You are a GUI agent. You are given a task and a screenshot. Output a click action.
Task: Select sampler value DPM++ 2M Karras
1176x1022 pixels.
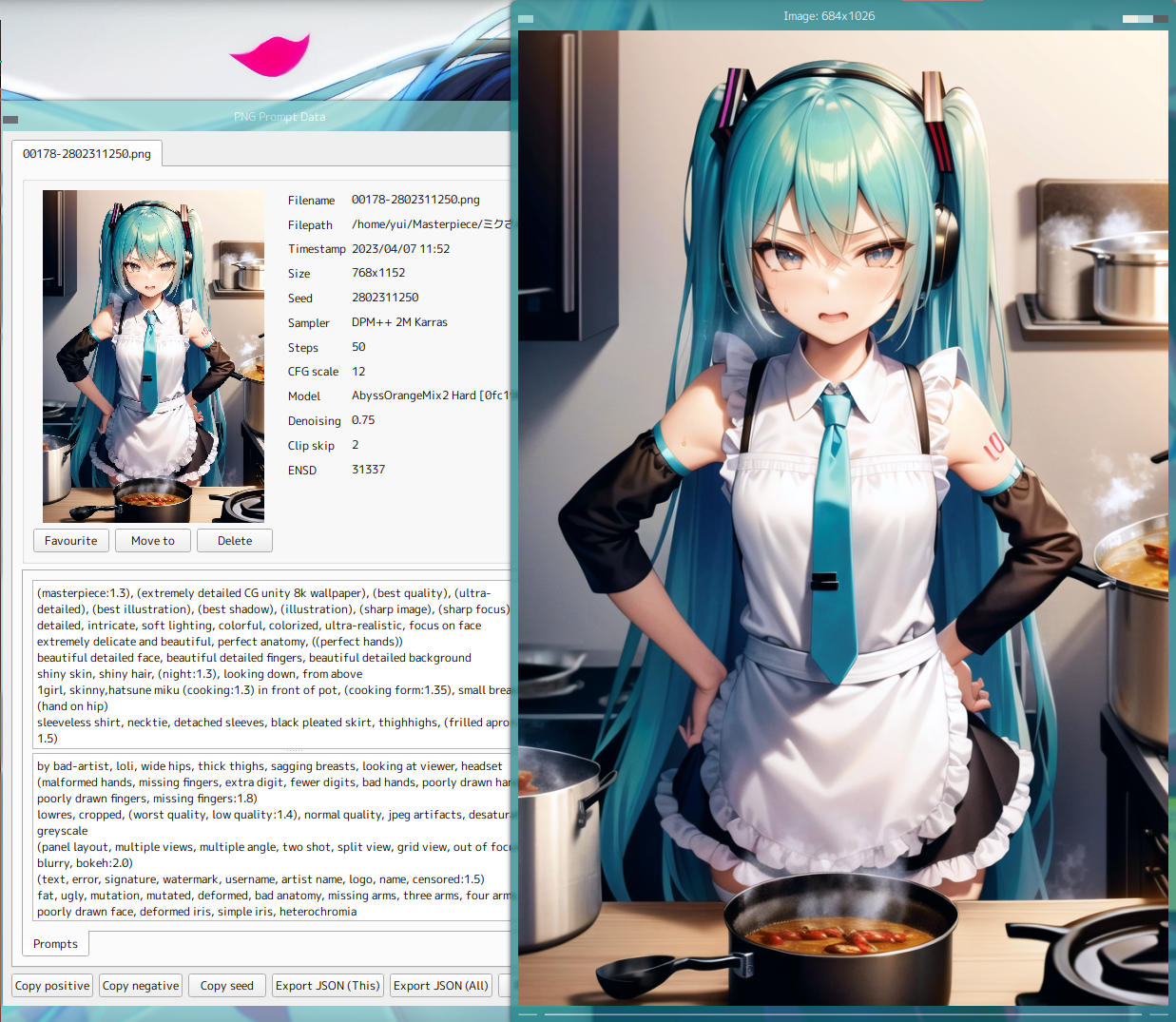tap(399, 322)
